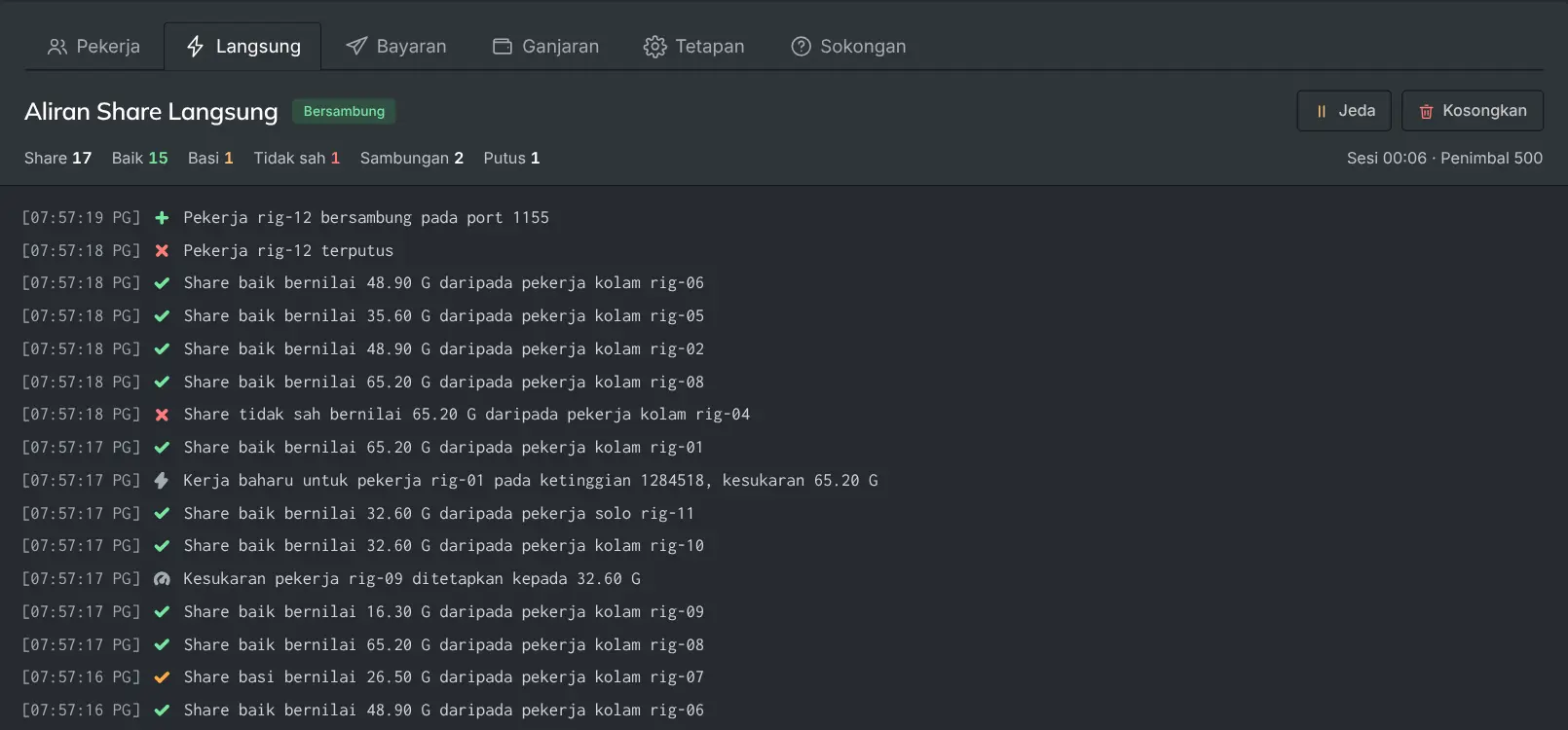Image resolution: width=1568 pixels, height=730 pixels.
Task: Click the gauge icon on Kesukaran rig-09 row
Action: (x=162, y=579)
